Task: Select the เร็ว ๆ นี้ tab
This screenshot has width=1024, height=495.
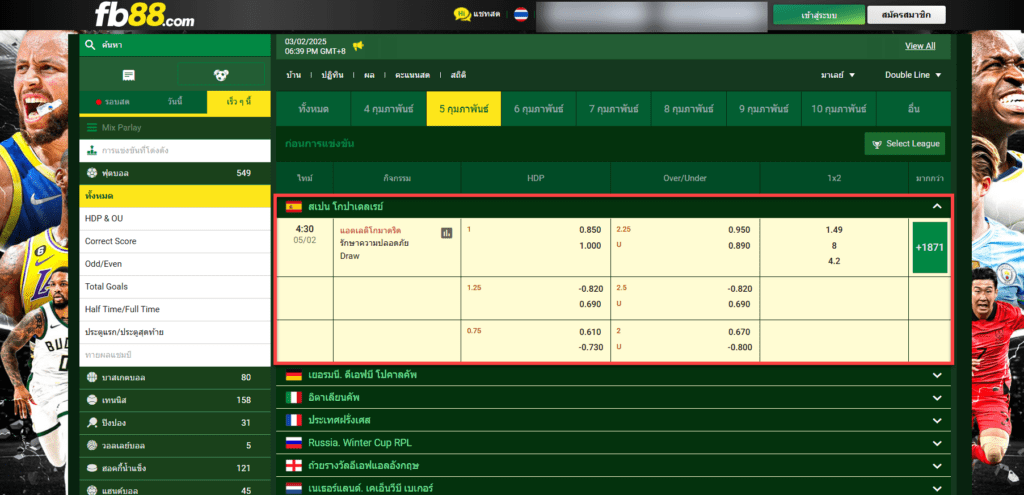Action: click(238, 102)
